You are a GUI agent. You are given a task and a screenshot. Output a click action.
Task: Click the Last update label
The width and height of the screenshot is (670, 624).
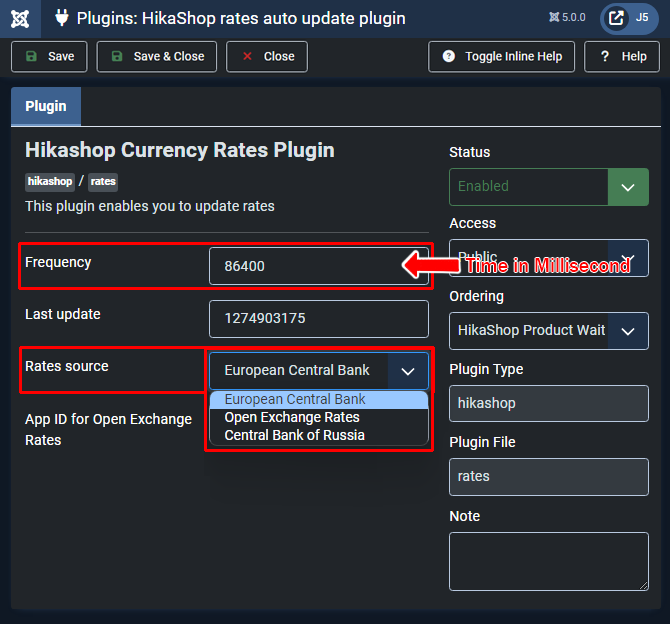point(63,314)
